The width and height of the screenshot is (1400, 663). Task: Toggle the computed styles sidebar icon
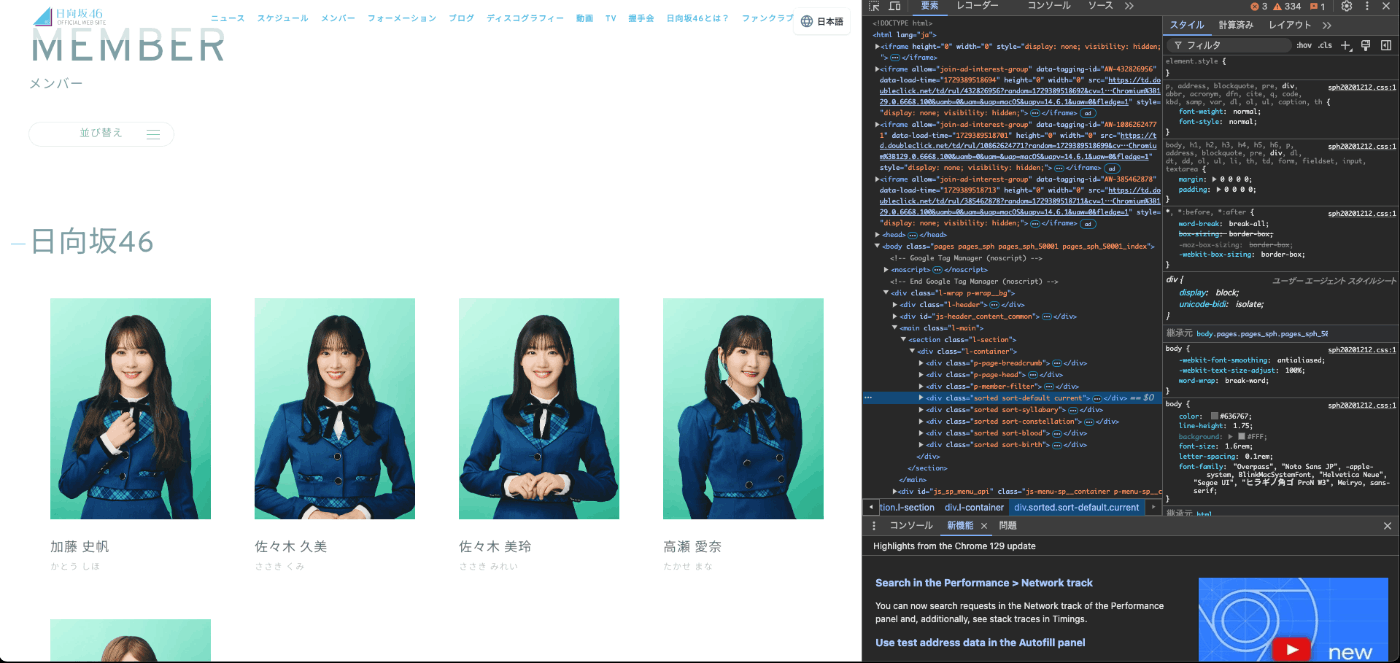coord(1386,45)
